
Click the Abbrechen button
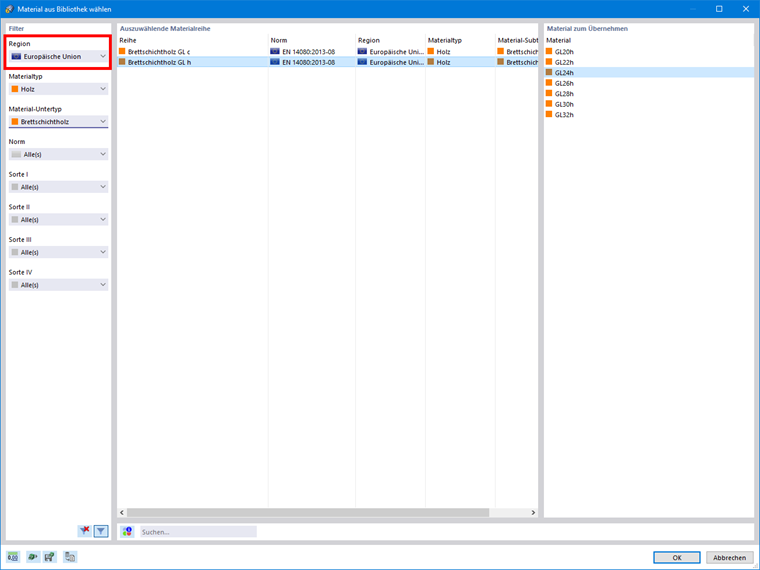(x=729, y=557)
